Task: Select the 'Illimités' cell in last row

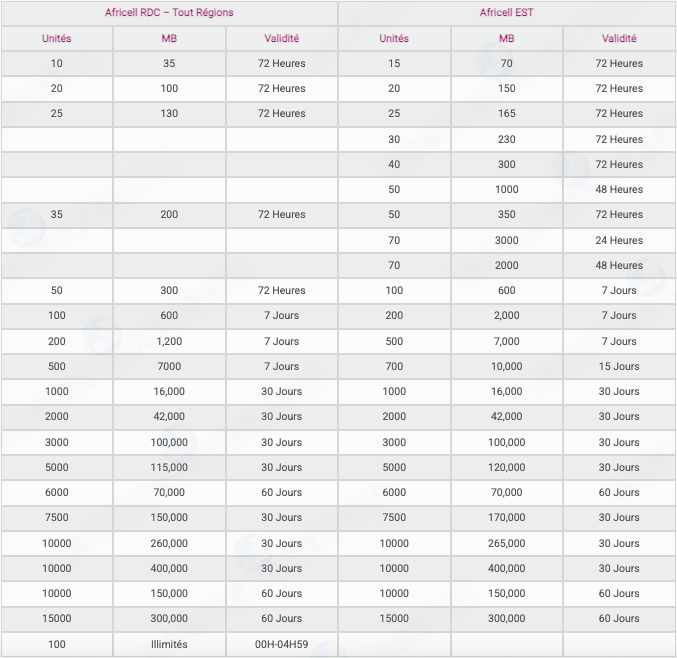Action: (x=169, y=644)
